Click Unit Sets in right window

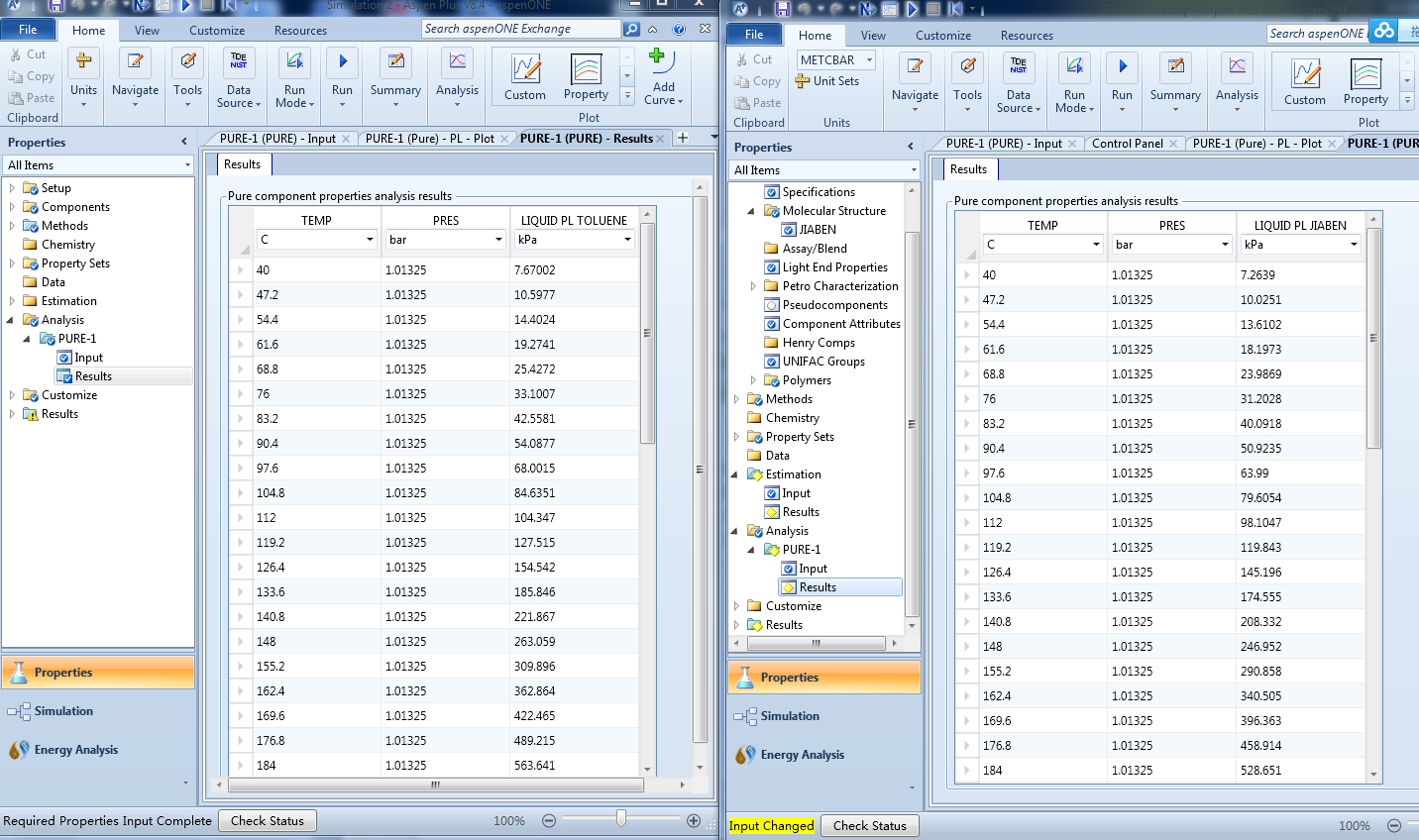coord(827,81)
